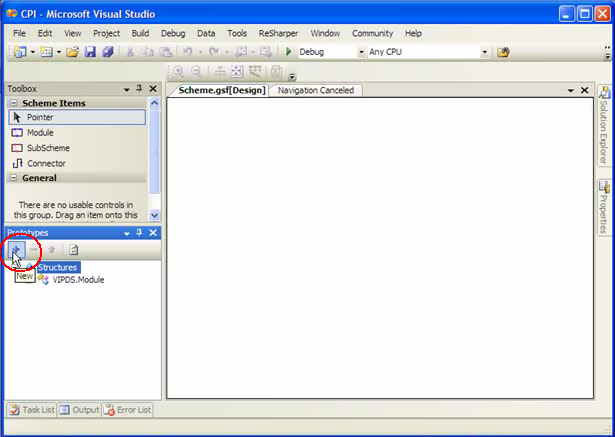Collapse the General toolbox group
Screen dimensions: 615x437
tap(13, 178)
